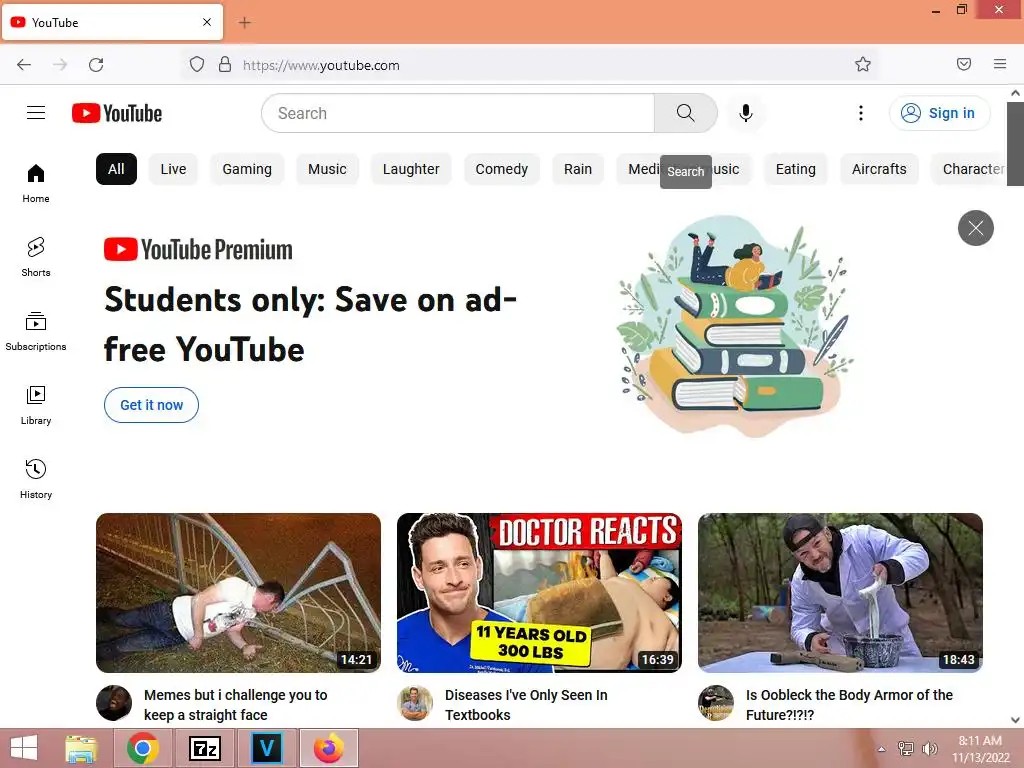
Task: Dismiss the YouTube Premium banner
Action: coord(976,228)
